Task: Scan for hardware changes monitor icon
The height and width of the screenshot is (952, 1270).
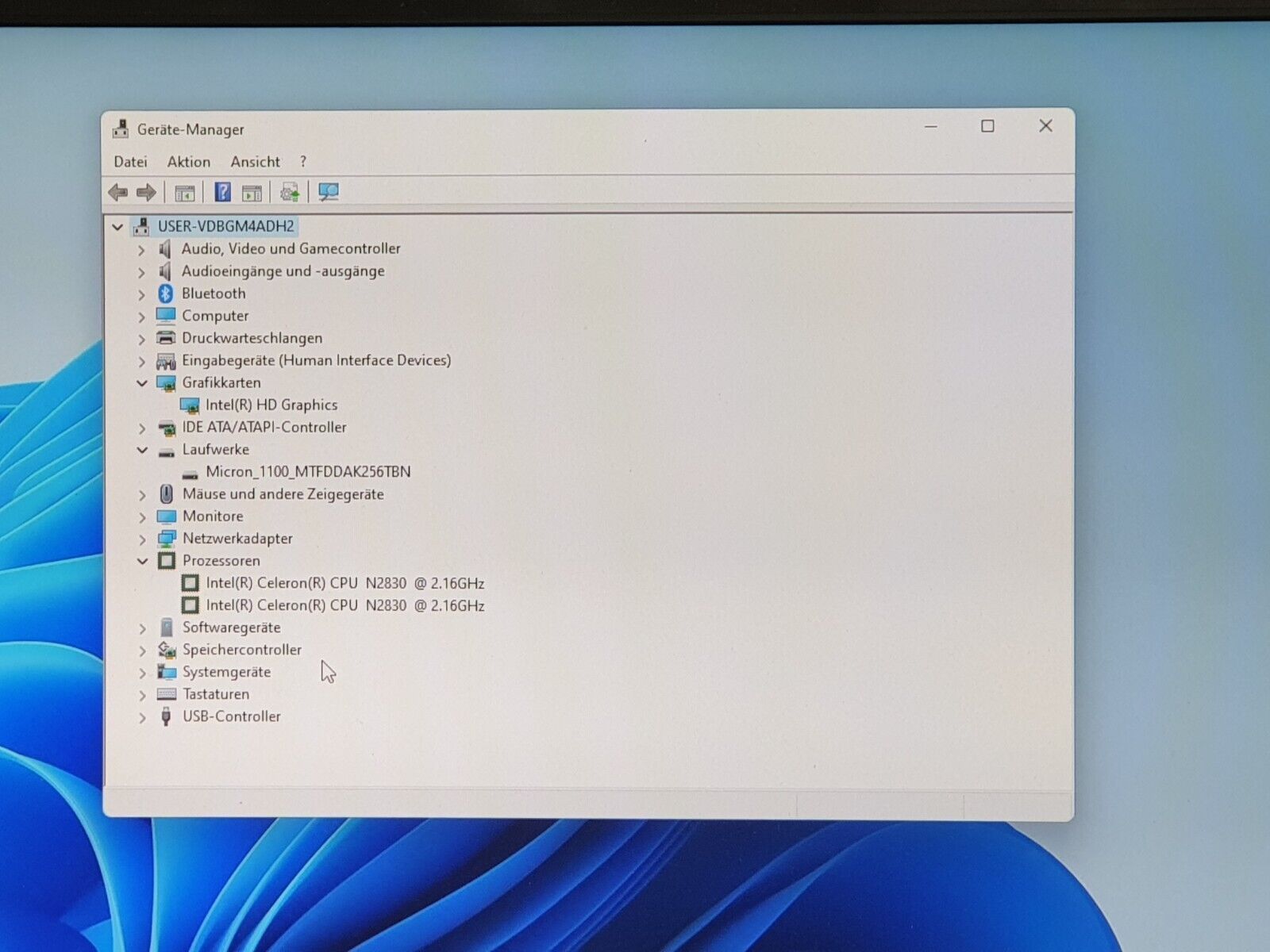Action: point(328,192)
